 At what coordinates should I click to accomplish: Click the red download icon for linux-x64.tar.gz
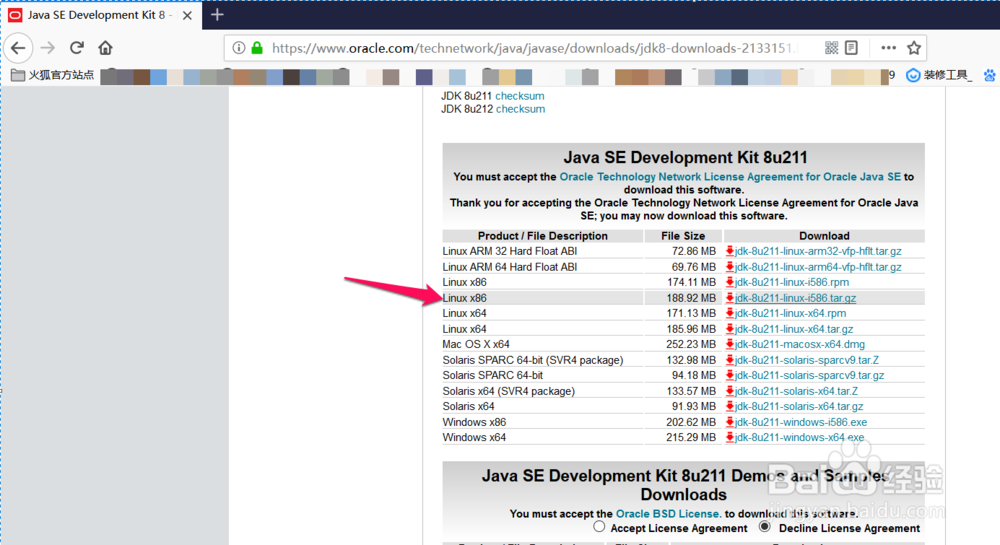(x=730, y=329)
